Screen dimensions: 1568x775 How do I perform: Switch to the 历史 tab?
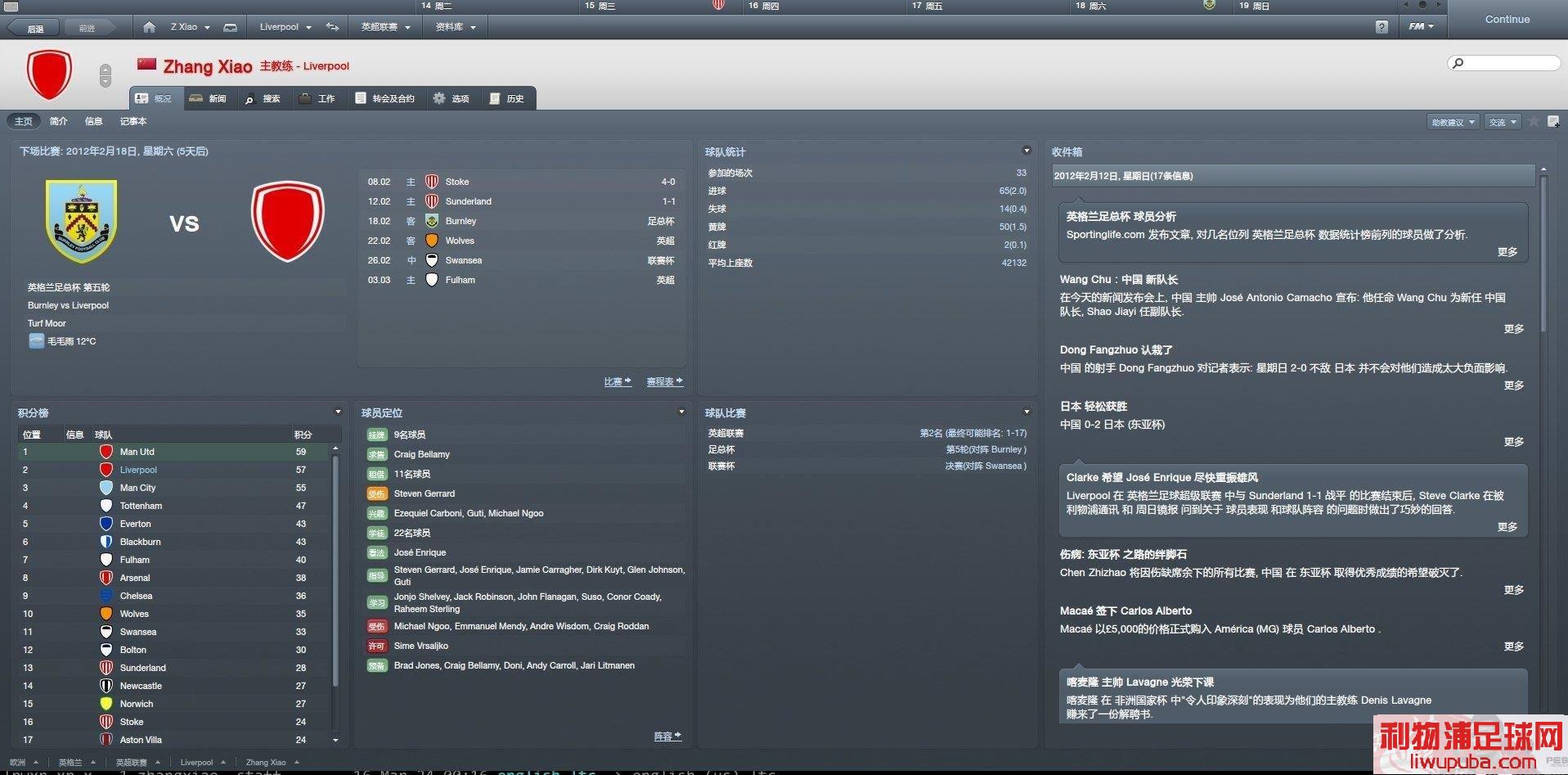pyautogui.click(x=506, y=98)
